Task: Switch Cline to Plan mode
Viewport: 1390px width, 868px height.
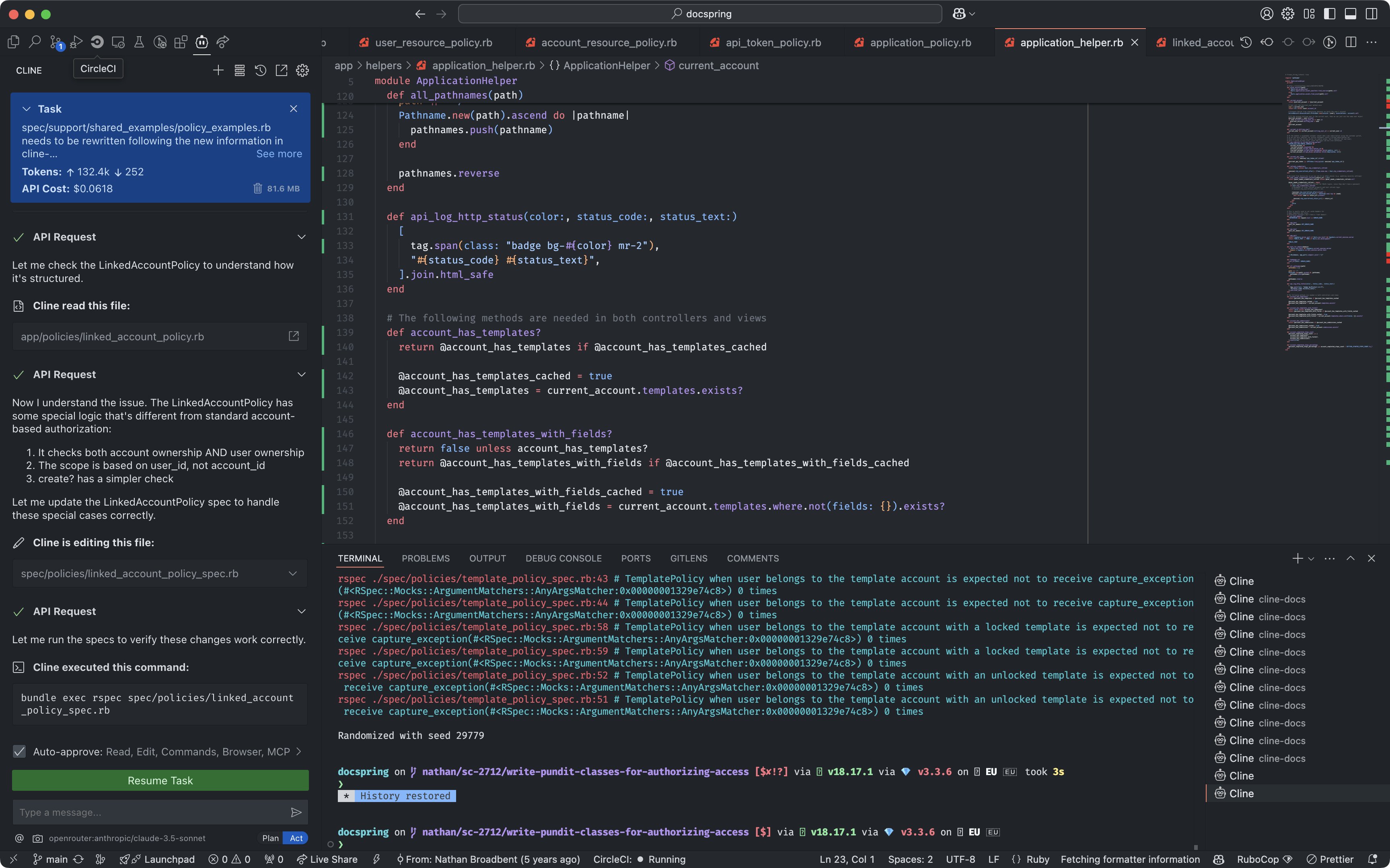Action: (x=270, y=838)
